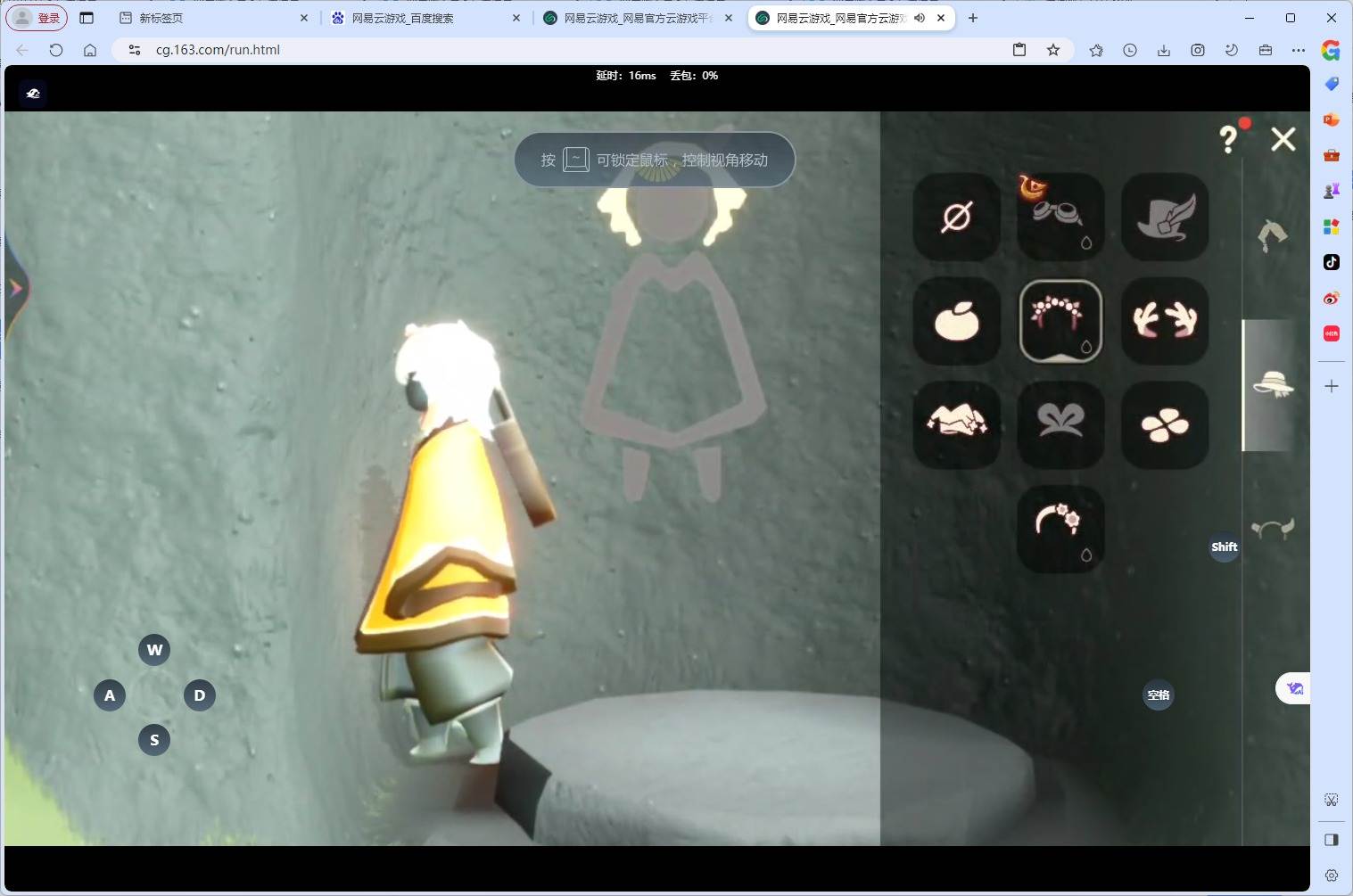Tap the A movement key

coord(110,695)
